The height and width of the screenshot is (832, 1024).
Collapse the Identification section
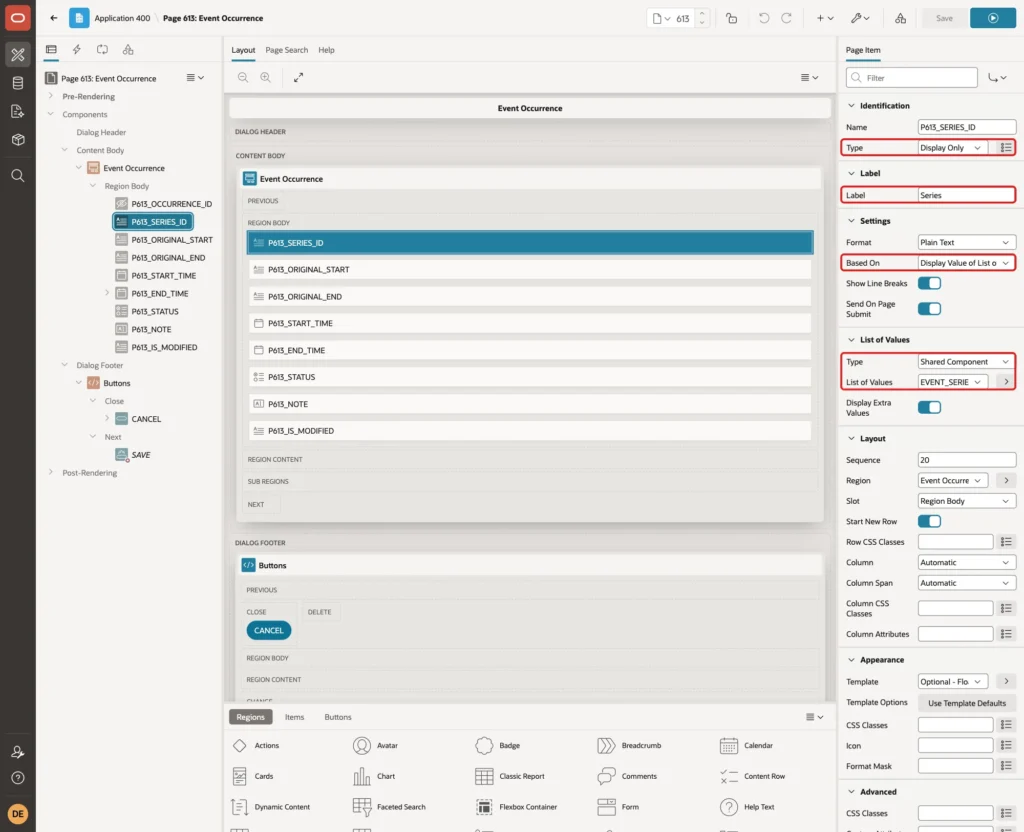pos(851,106)
